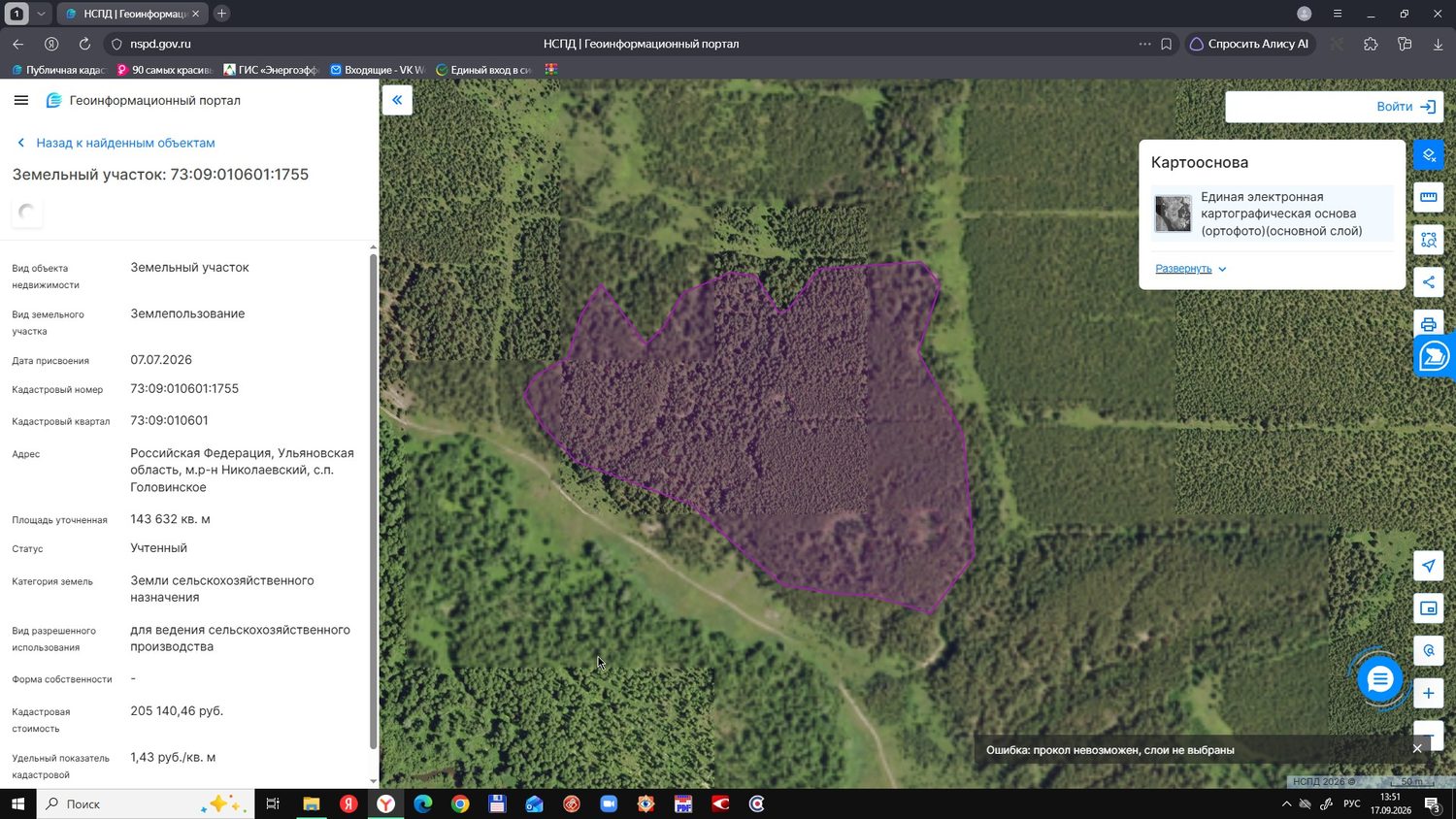Open the blue assistant chat tab at the right edge

click(x=1435, y=356)
